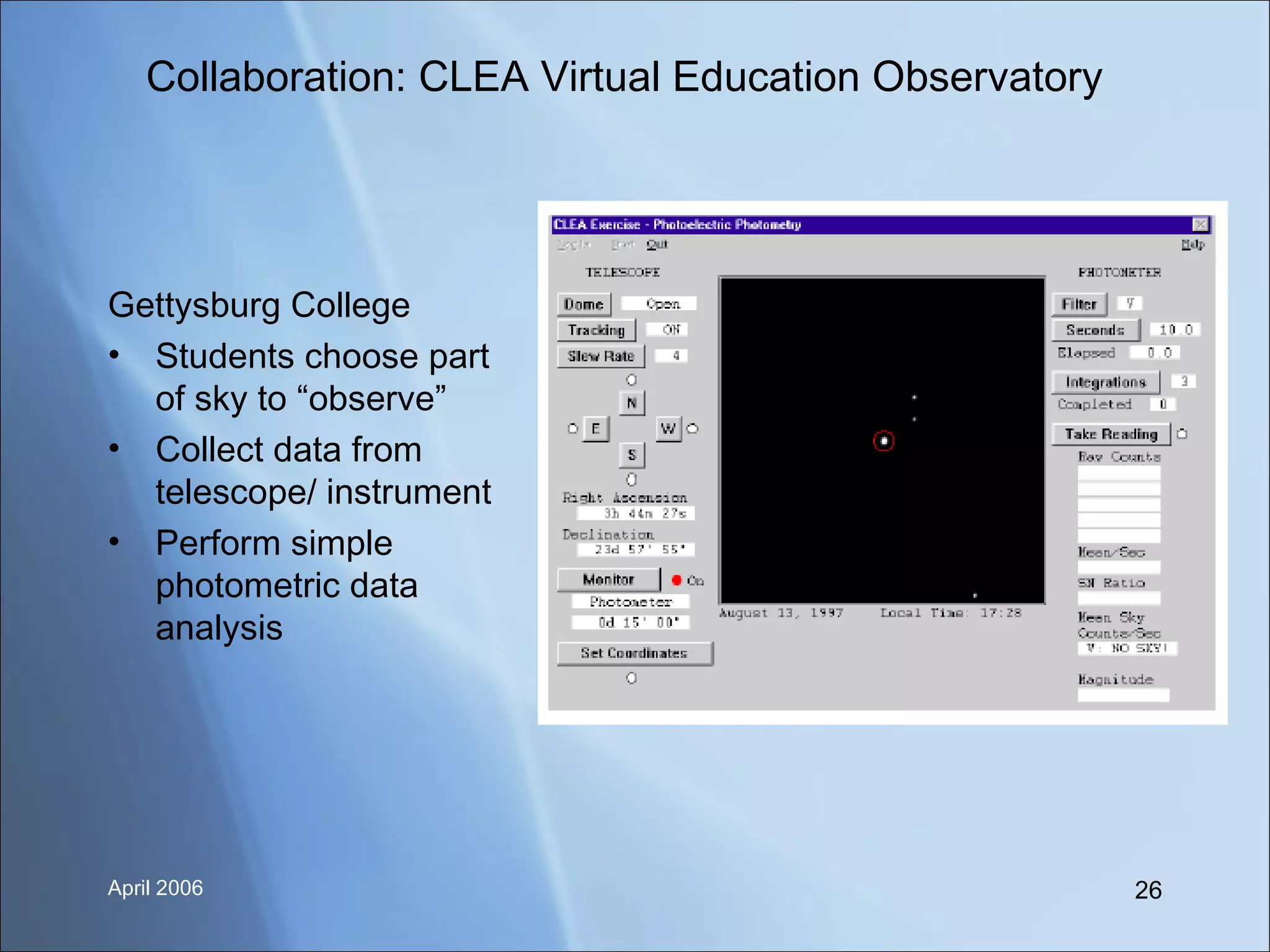Screen dimensions: 1270x952
Task: Click the slide number 26
Action: coord(1148,890)
